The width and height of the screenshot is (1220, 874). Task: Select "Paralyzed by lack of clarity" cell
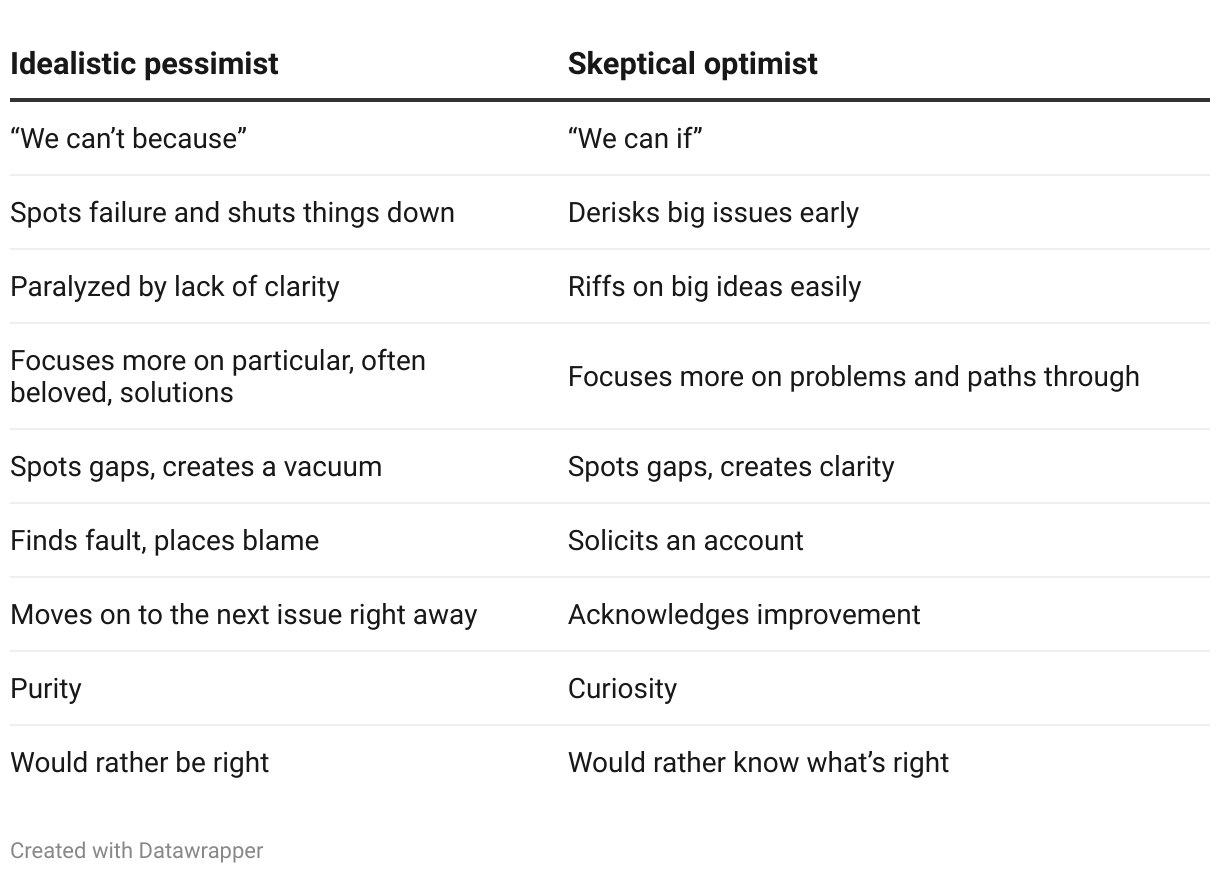(x=175, y=286)
